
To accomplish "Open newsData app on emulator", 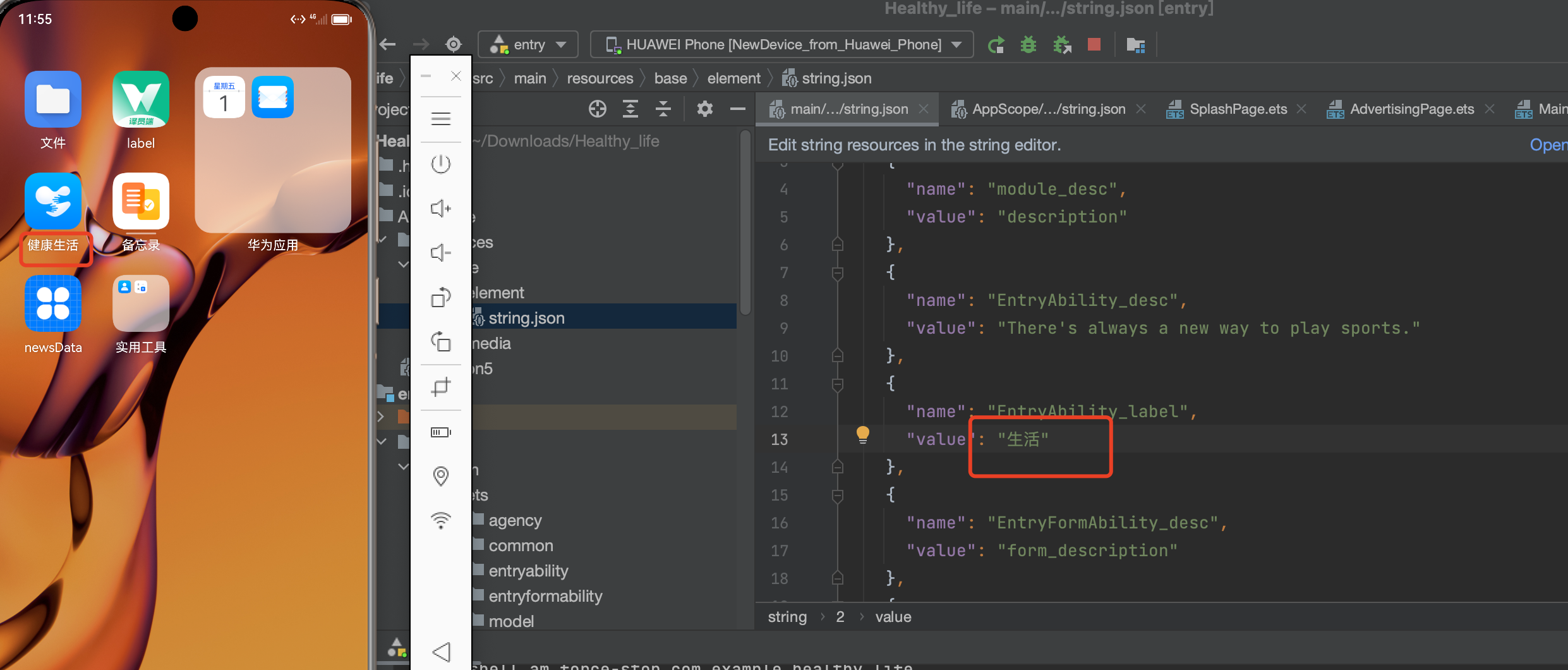I will pos(53,303).
